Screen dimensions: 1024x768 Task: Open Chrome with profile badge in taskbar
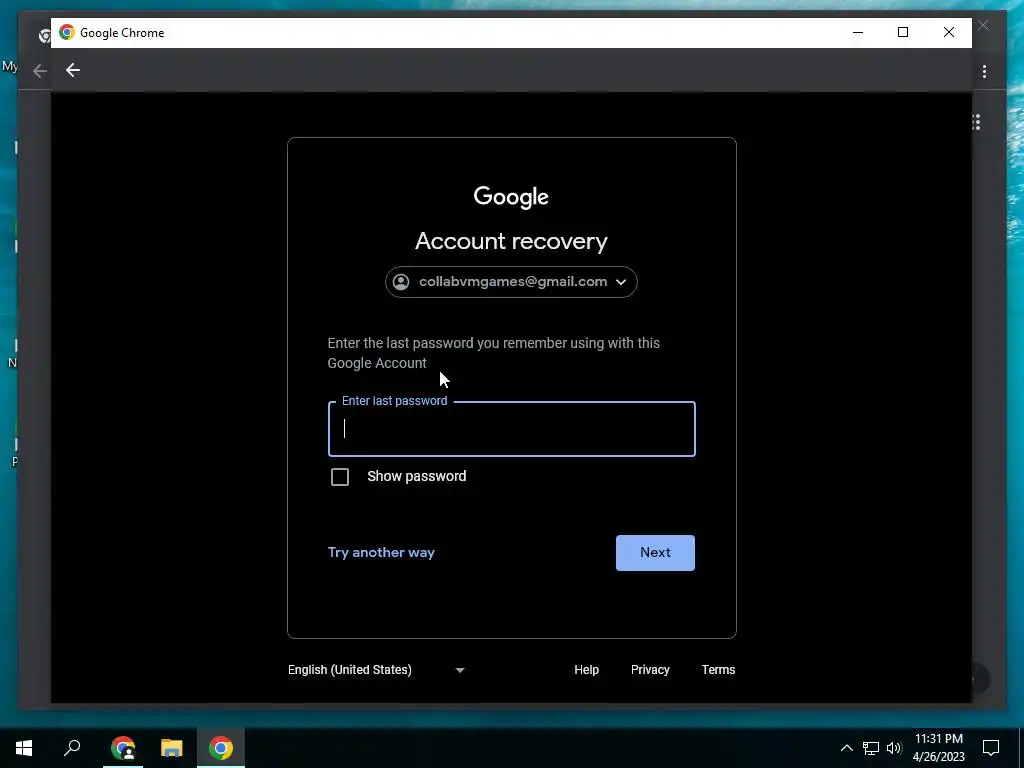[x=123, y=748]
